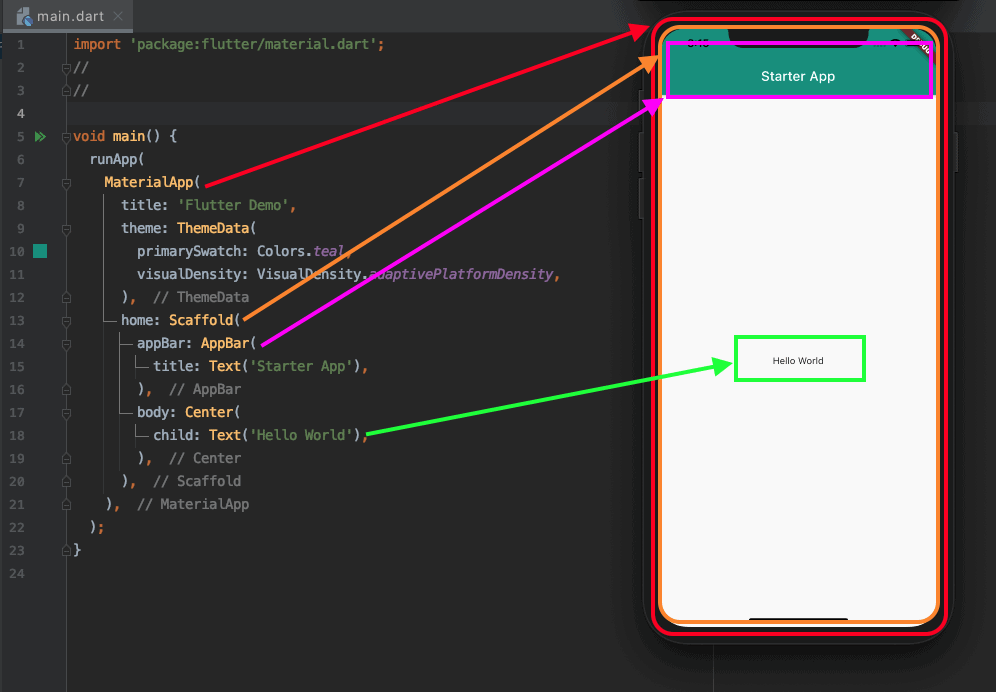The image size is (996, 692).
Task: Click the import keyword on line 1
Action: click(x=97, y=44)
